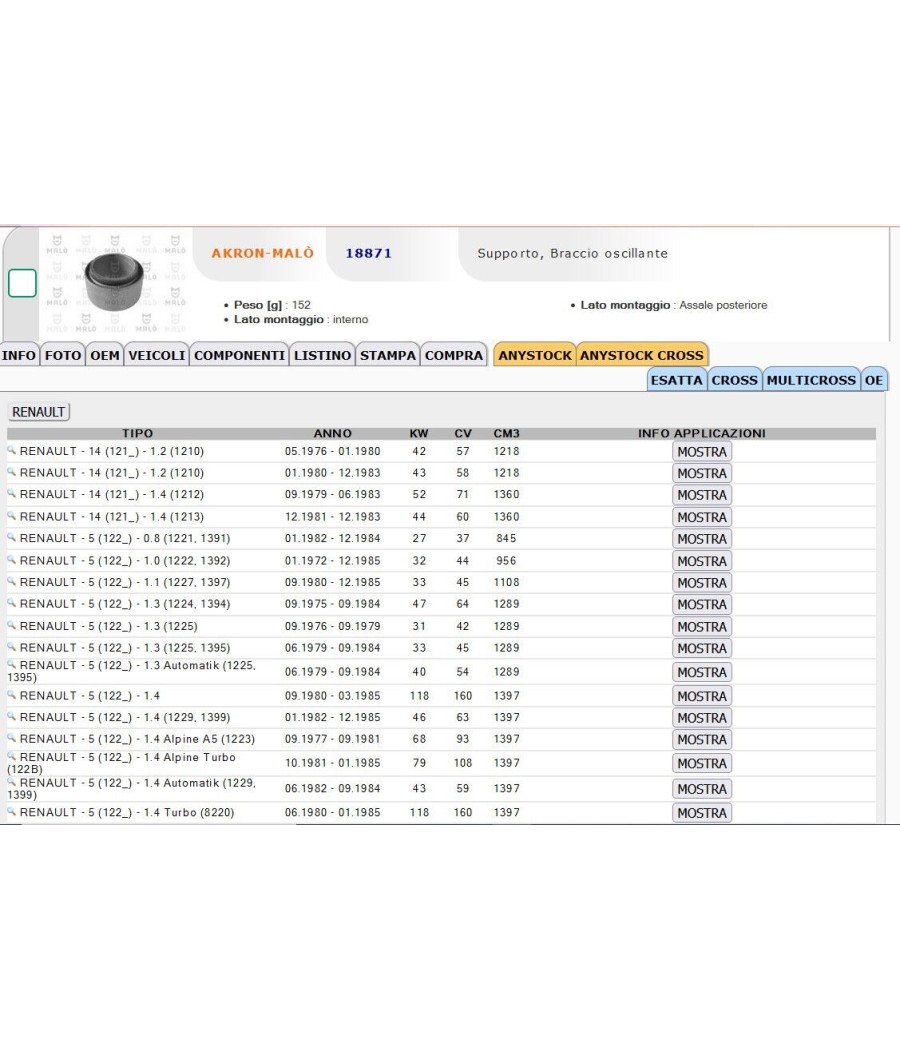Screen dimensions: 900x1050
Task: Switch to the FOTO tab
Action: (x=63, y=355)
